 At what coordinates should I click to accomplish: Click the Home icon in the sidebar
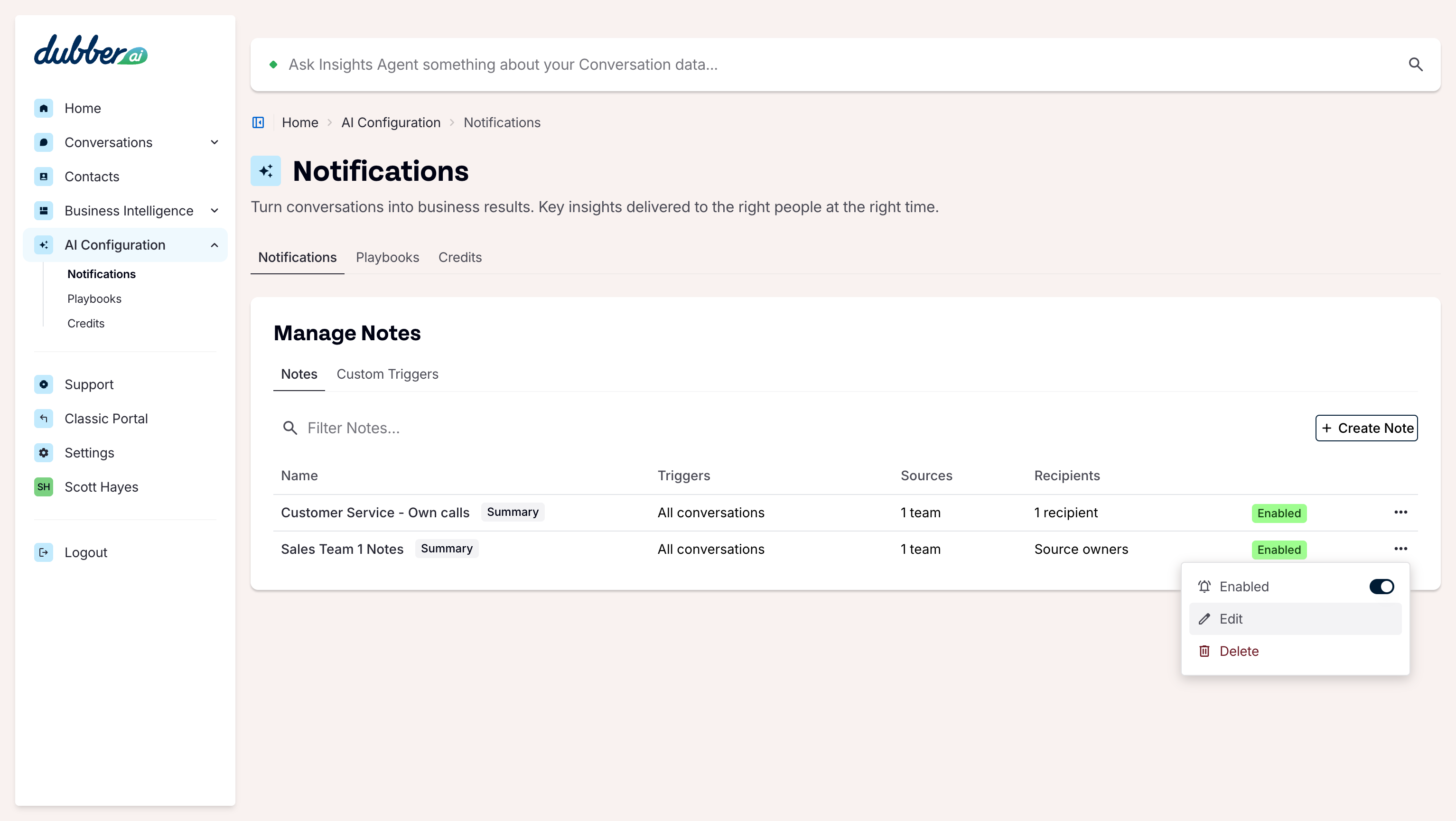point(44,108)
